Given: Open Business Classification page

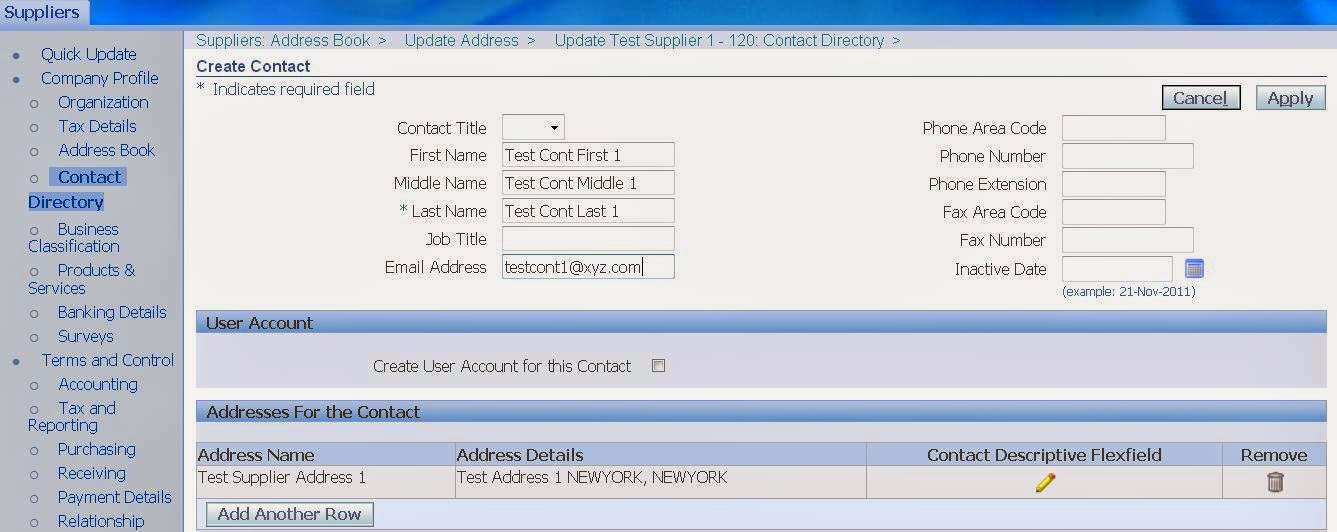Looking at the screenshot, I should pos(74,237).
